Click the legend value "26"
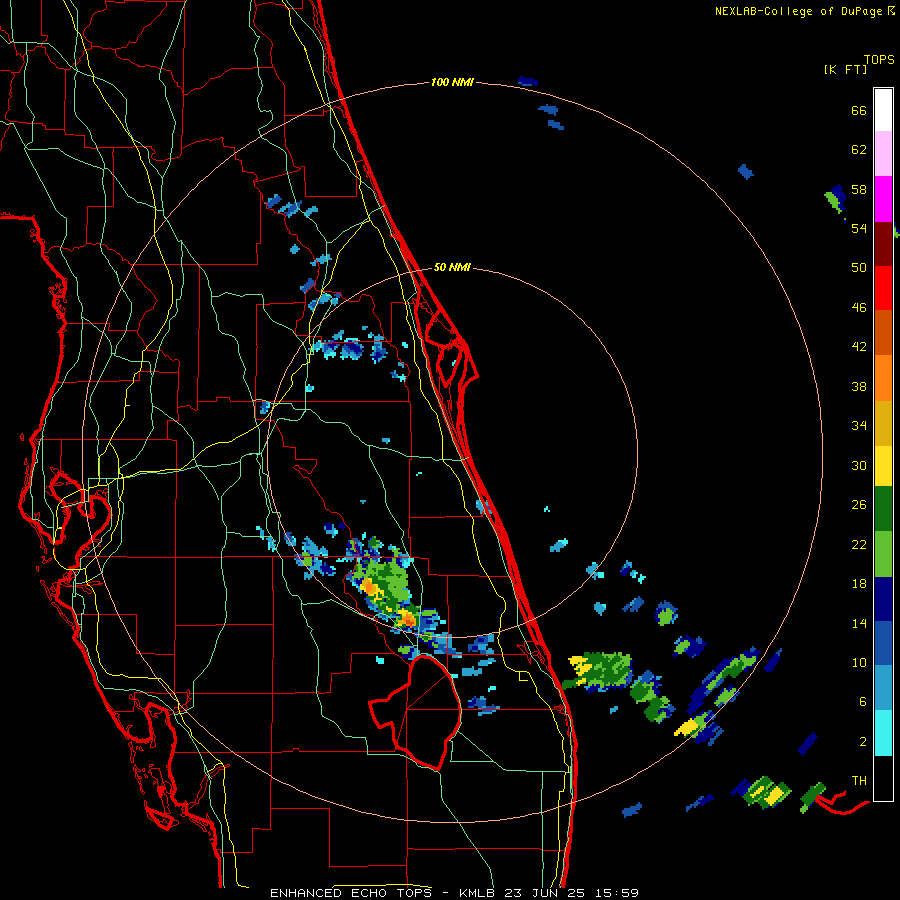 [859, 505]
